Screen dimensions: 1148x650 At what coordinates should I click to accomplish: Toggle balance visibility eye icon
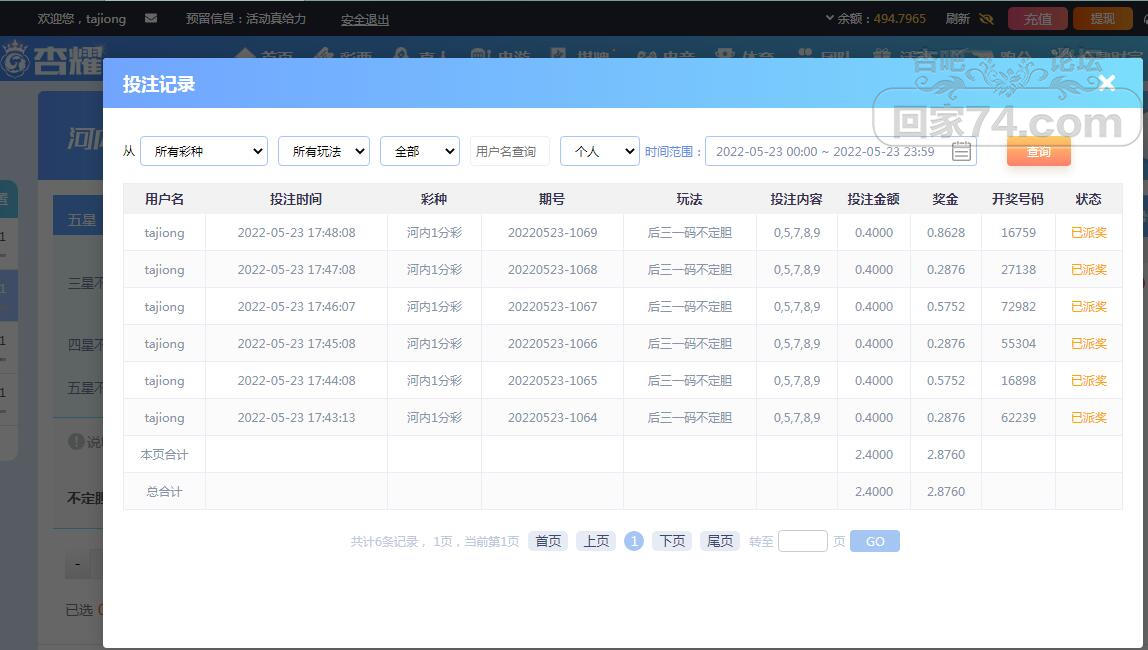[986, 18]
